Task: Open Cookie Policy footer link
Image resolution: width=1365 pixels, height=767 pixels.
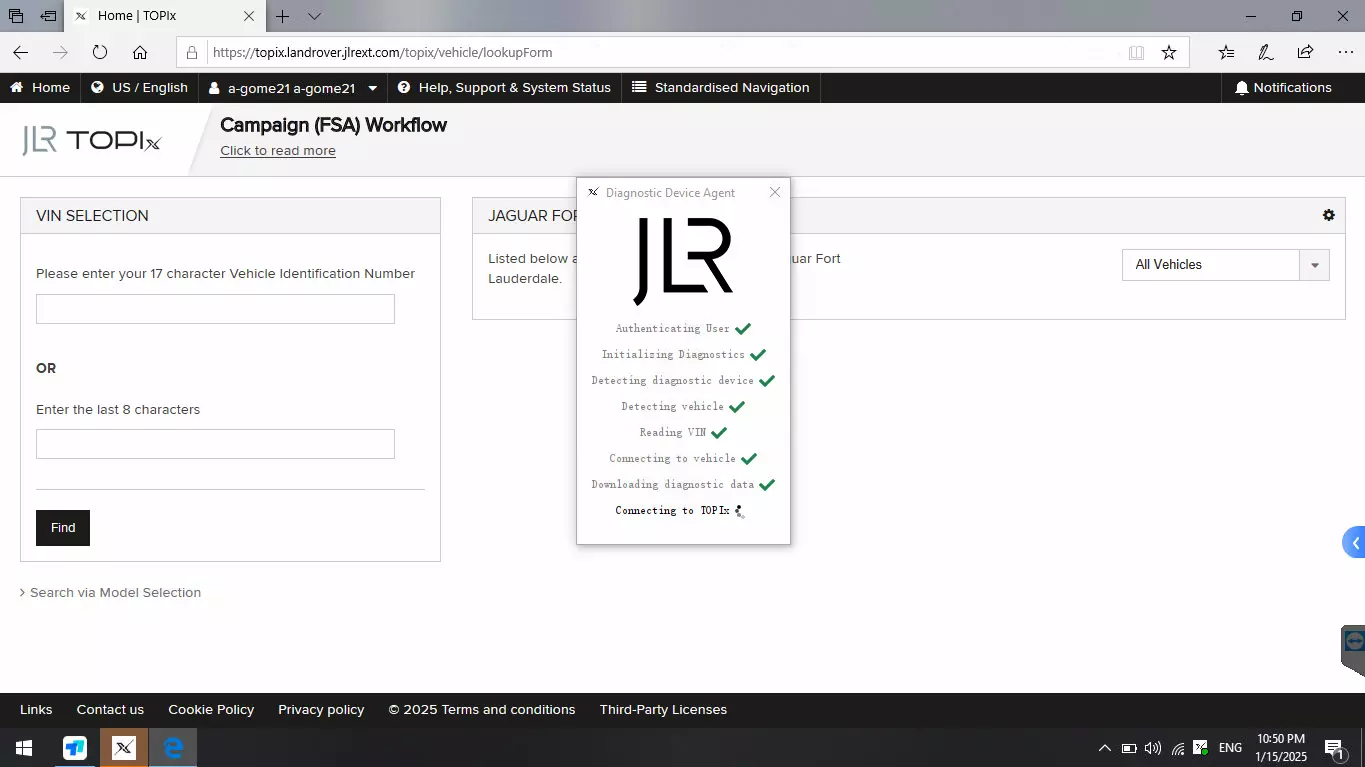Action: [x=211, y=710]
